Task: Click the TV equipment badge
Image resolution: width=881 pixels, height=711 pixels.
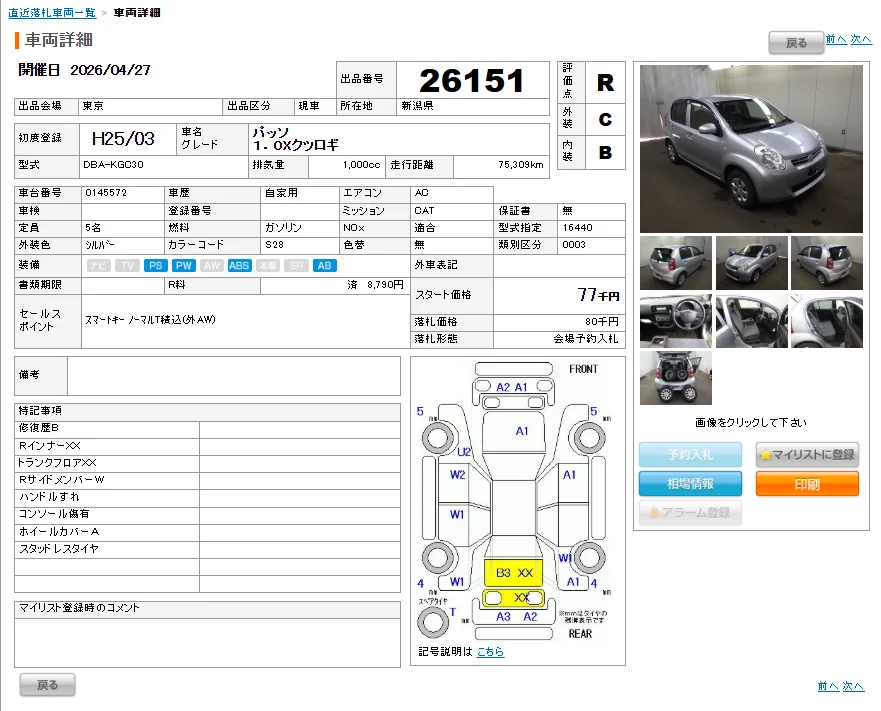Action: point(127,266)
